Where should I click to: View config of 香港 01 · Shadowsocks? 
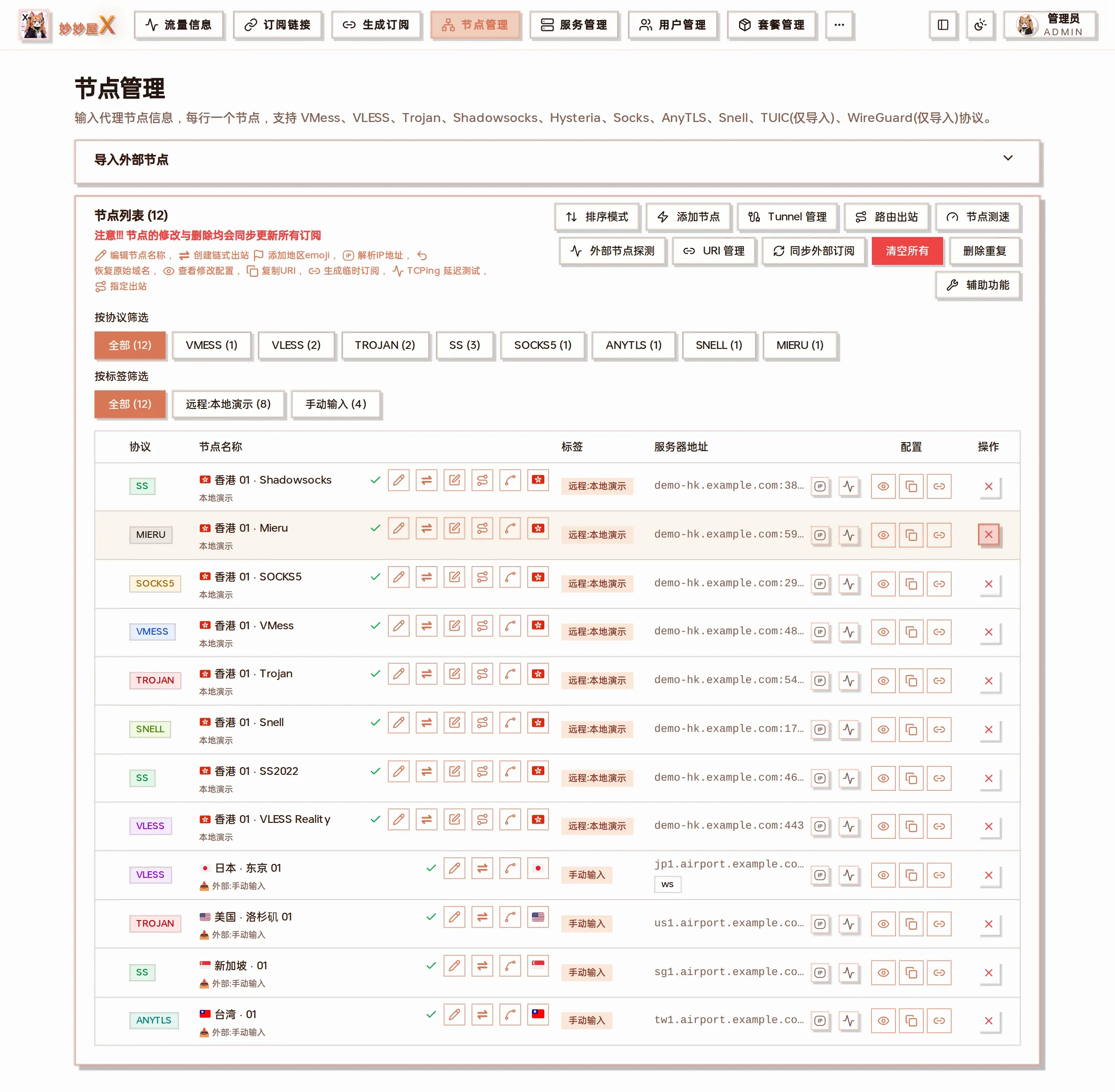883,486
